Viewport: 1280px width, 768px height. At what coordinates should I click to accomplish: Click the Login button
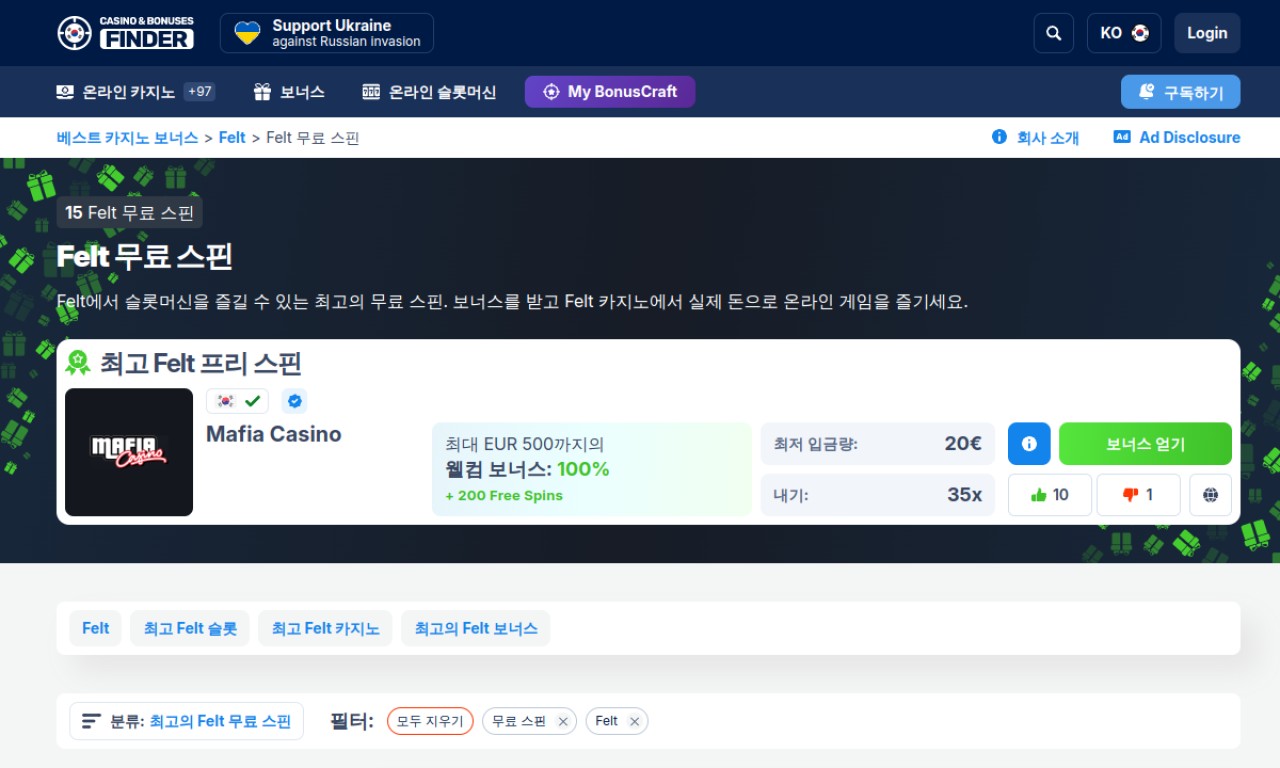pyautogui.click(x=1207, y=33)
